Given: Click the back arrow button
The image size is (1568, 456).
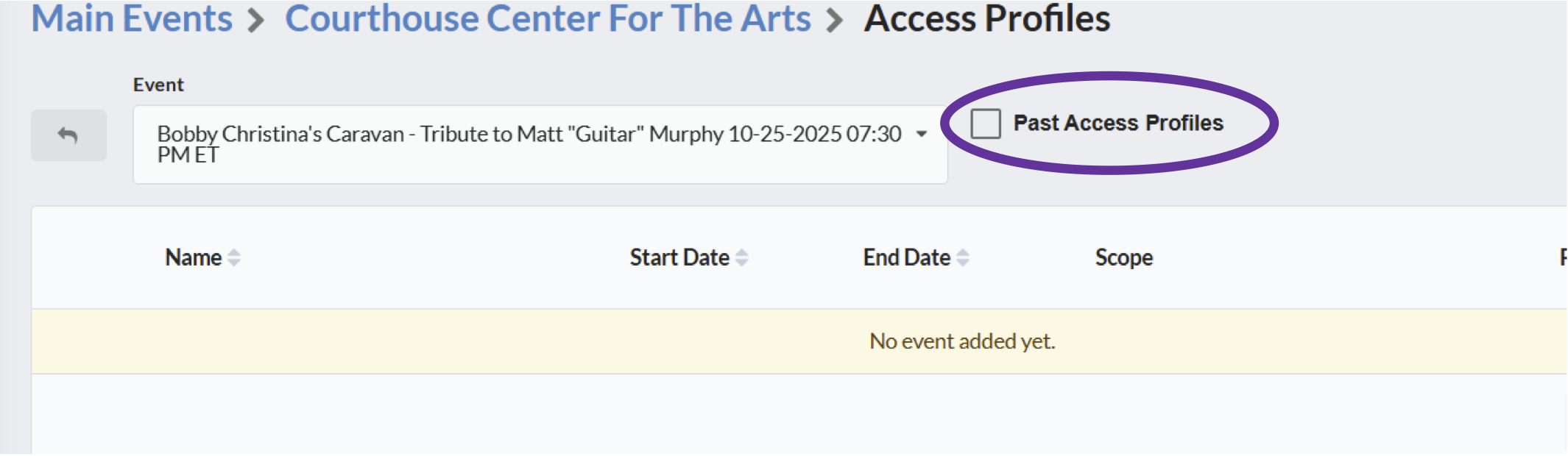Looking at the screenshot, I should pyautogui.click(x=68, y=135).
